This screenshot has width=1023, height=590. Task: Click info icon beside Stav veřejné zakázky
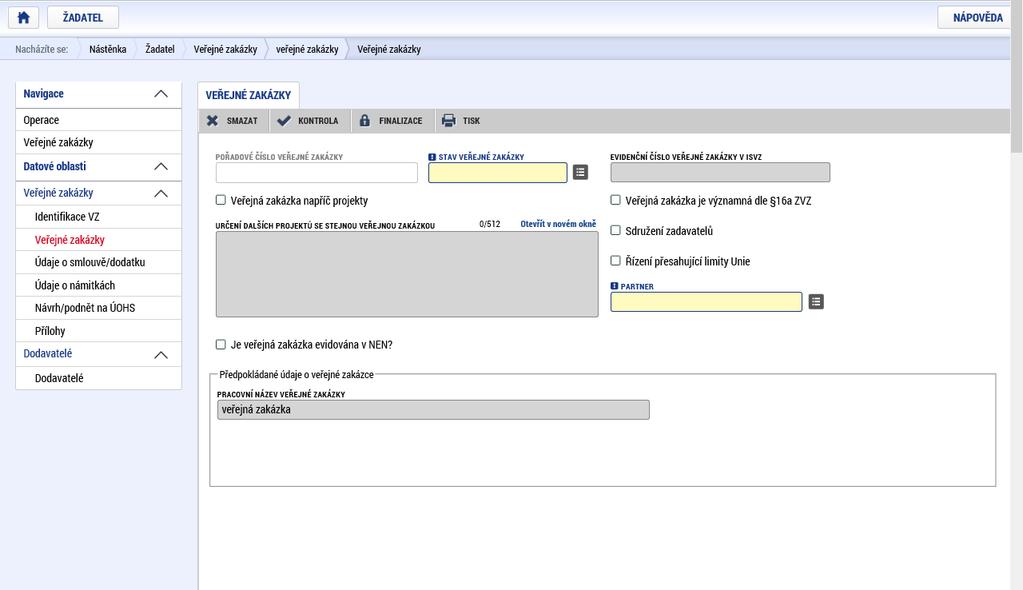pos(432,157)
